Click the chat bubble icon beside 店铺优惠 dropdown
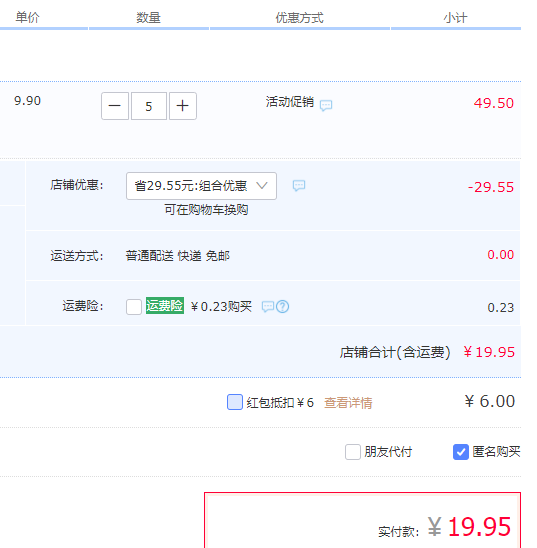The height and width of the screenshot is (548, 537). [299, 186]
